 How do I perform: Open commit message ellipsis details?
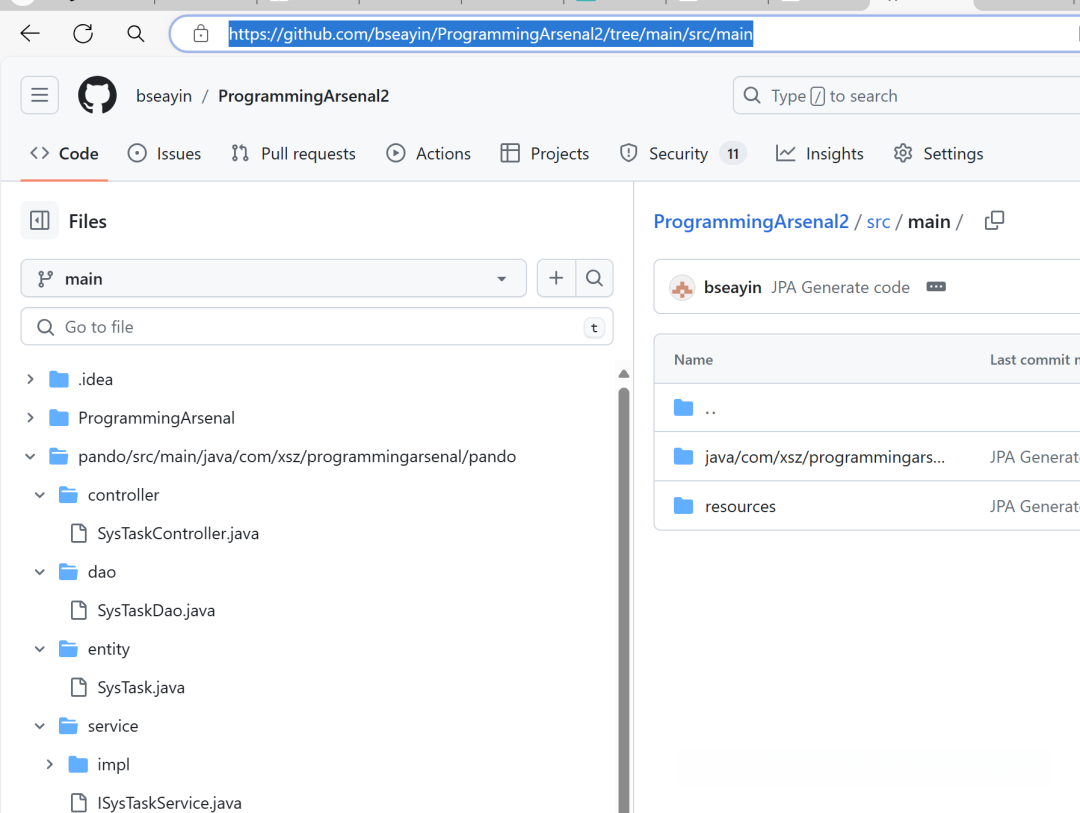[x=936, y=286]
